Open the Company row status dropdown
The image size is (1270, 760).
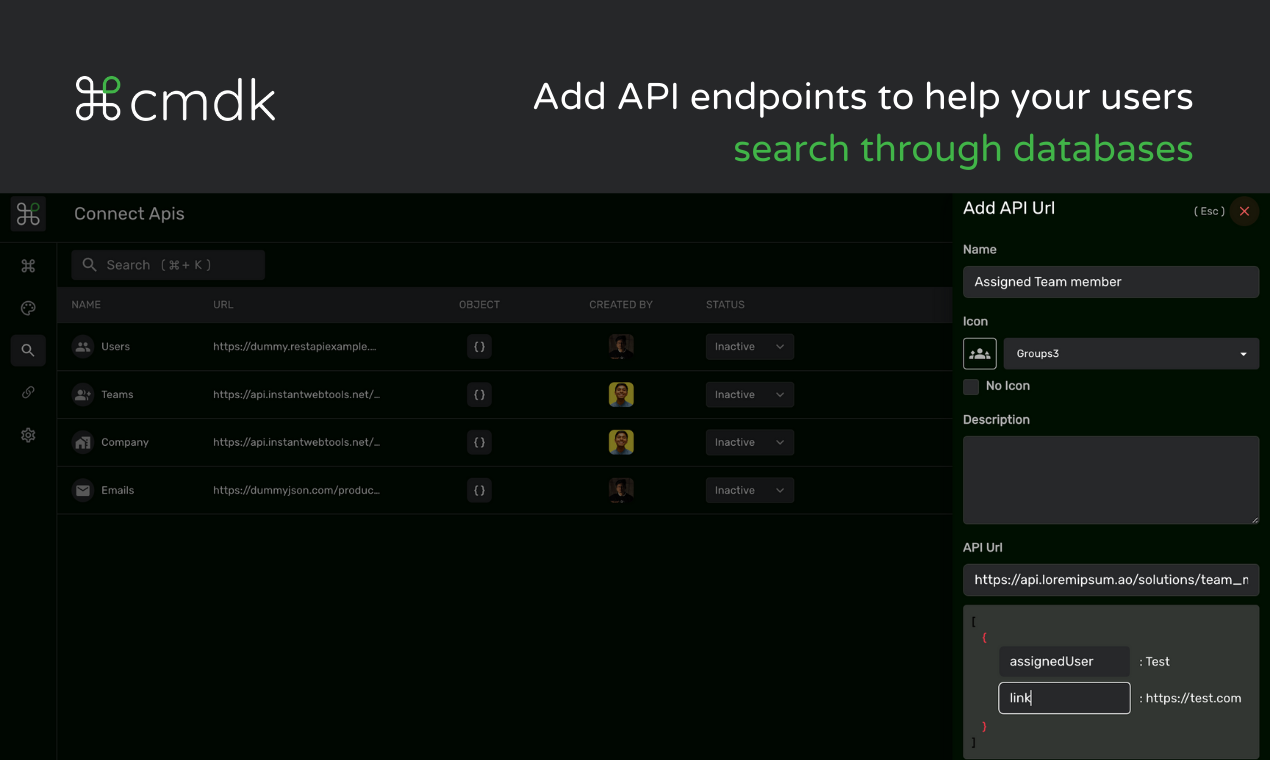(x=750, y=442)
